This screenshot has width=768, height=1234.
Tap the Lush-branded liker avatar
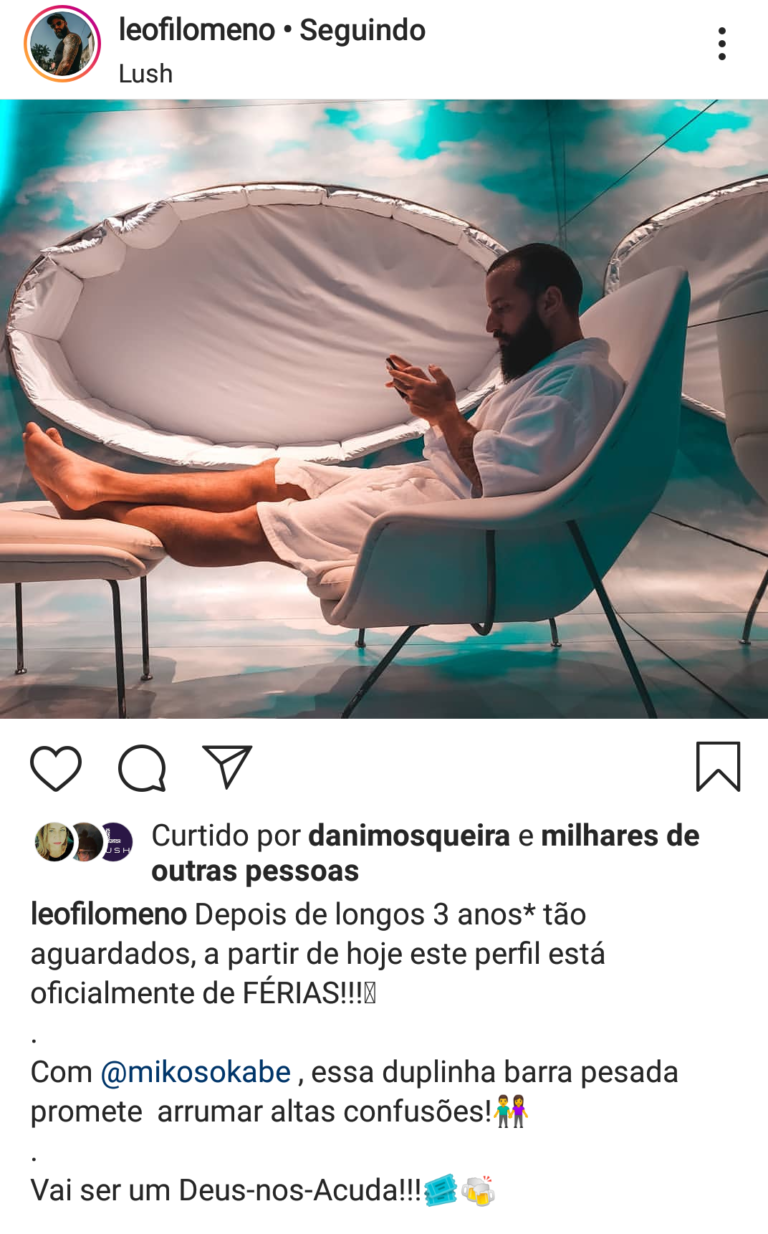click(114, 842)
